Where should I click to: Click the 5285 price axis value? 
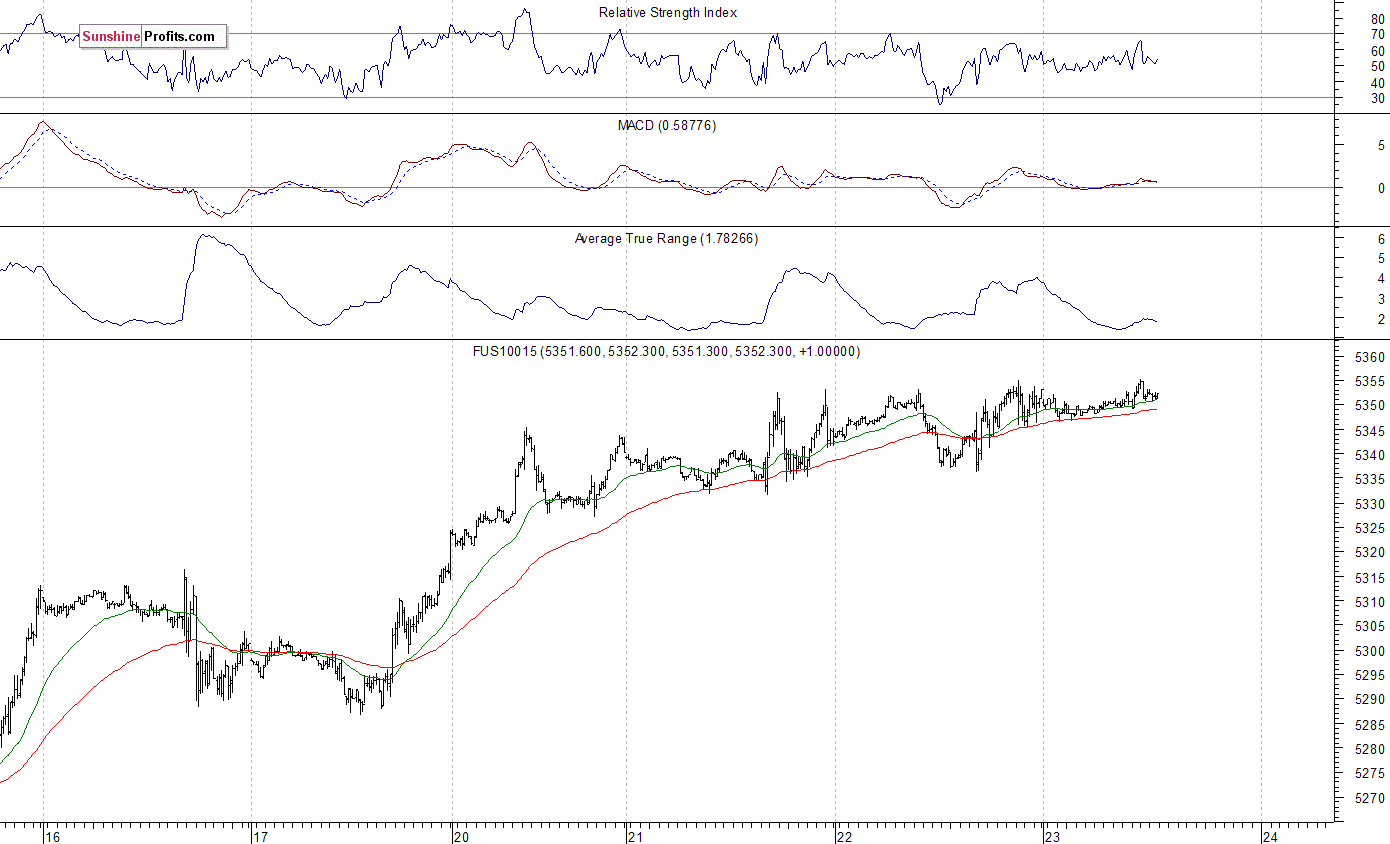coord(1370,725)
